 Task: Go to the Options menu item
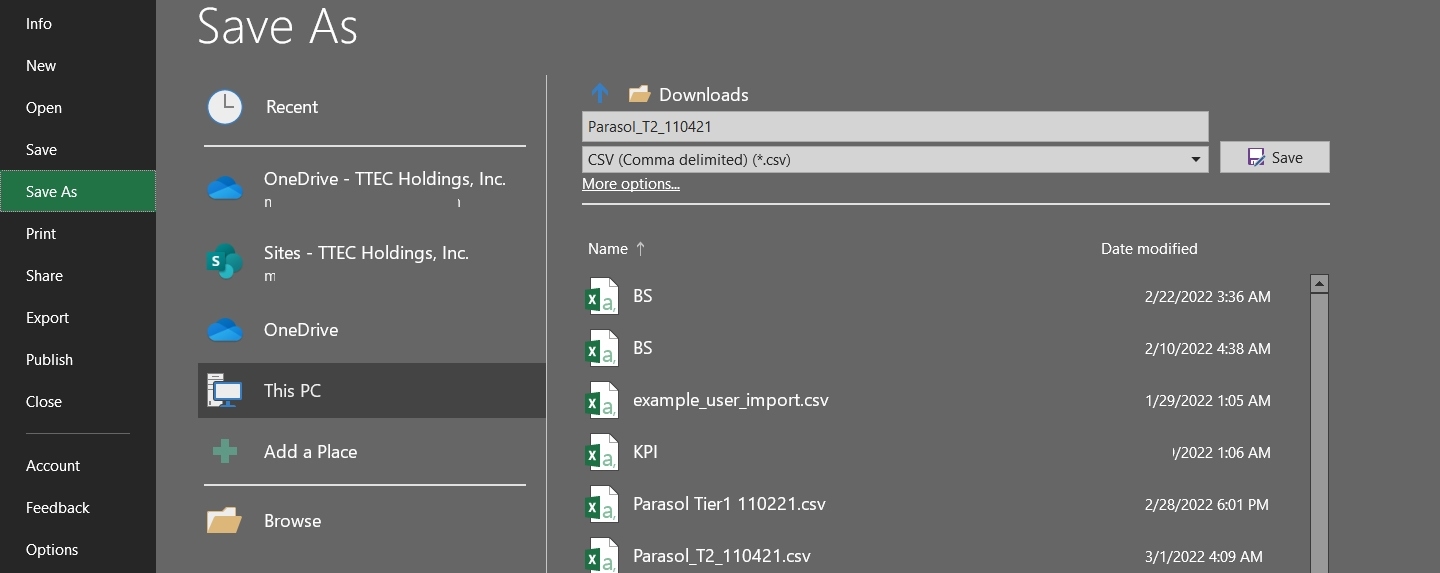tap(52, 550)
